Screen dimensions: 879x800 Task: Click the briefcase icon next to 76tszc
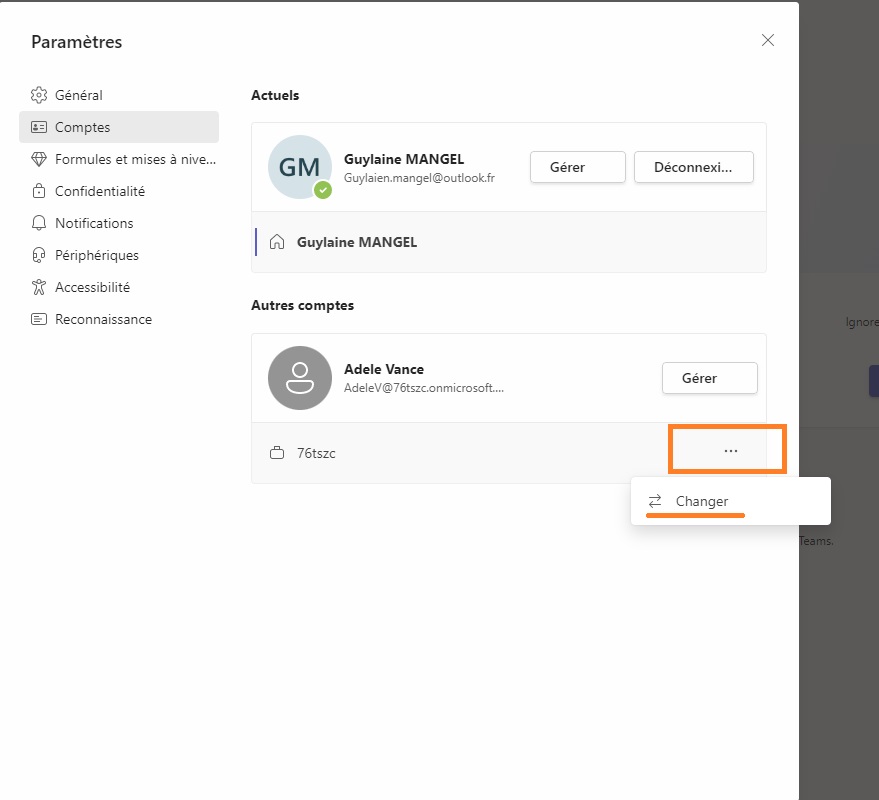click(277, 453)
